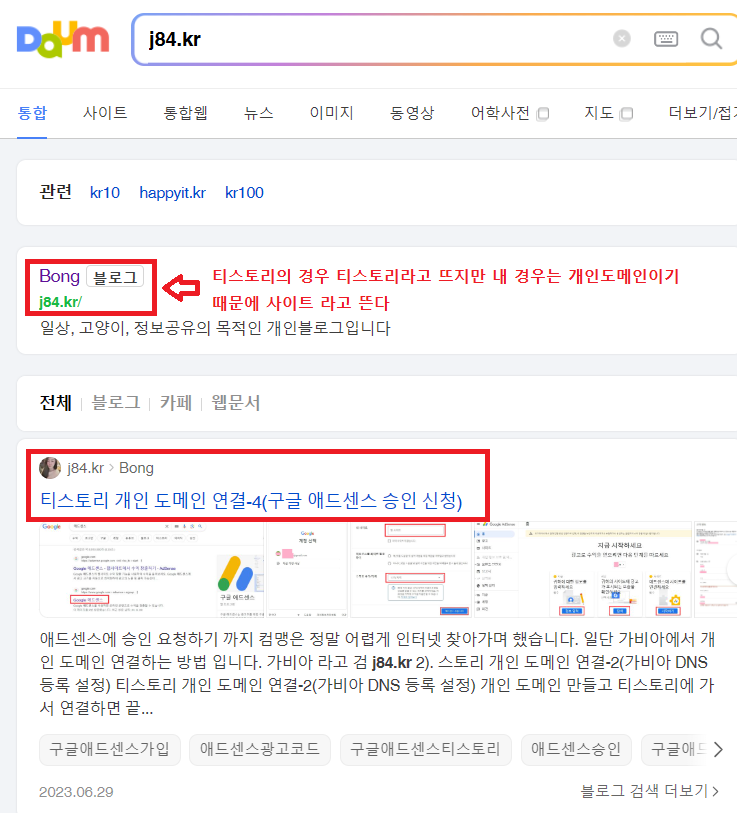Open the 이미지 tab

[331, 113]
